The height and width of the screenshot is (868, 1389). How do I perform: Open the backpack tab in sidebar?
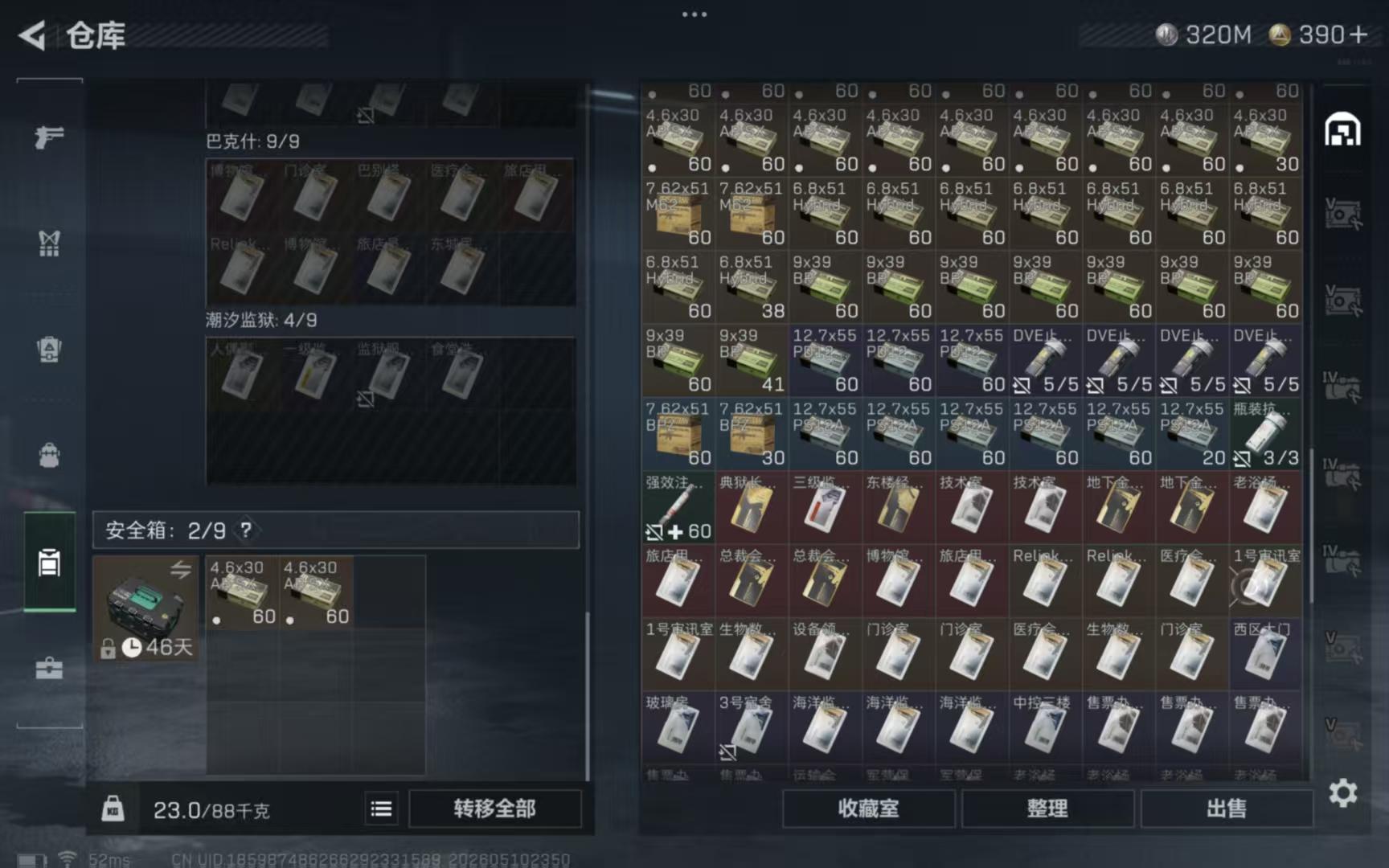pos(49,456)
